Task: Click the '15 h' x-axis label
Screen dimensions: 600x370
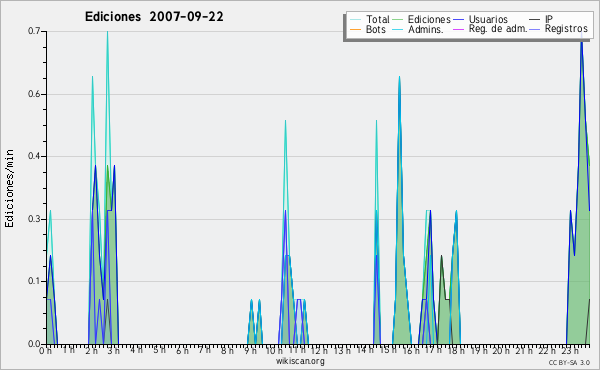Action: coord(388,350)
